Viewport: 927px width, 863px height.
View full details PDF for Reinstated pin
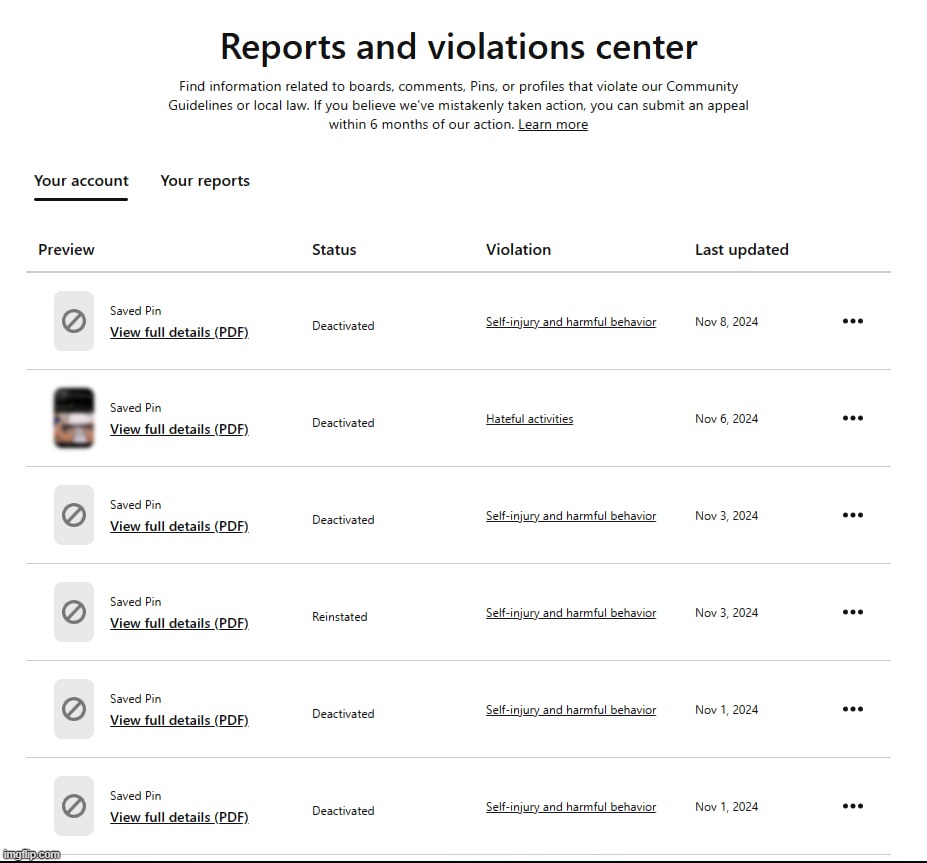pos(179,623)
